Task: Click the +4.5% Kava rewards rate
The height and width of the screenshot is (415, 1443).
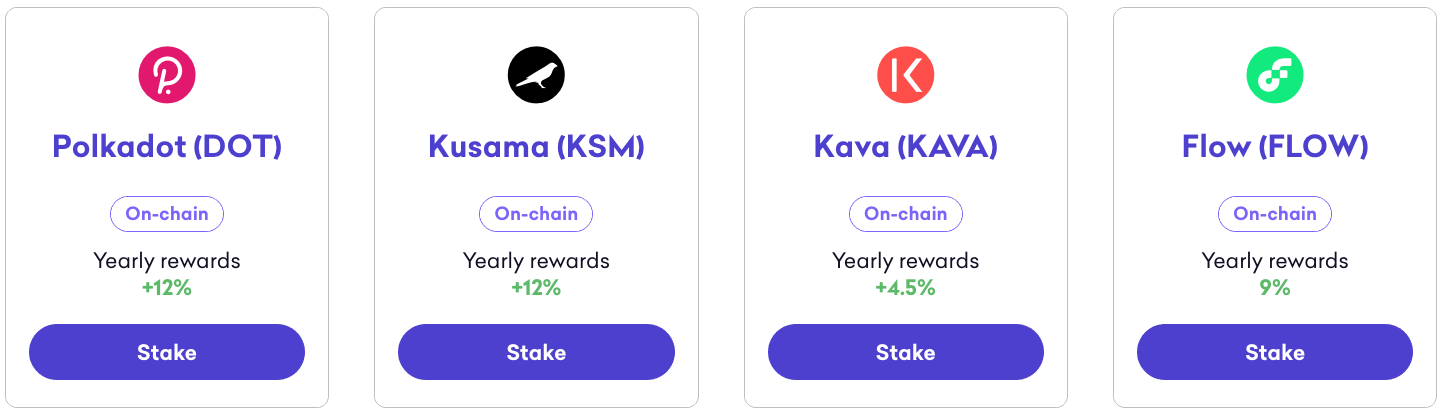Action: coord(905,288)
